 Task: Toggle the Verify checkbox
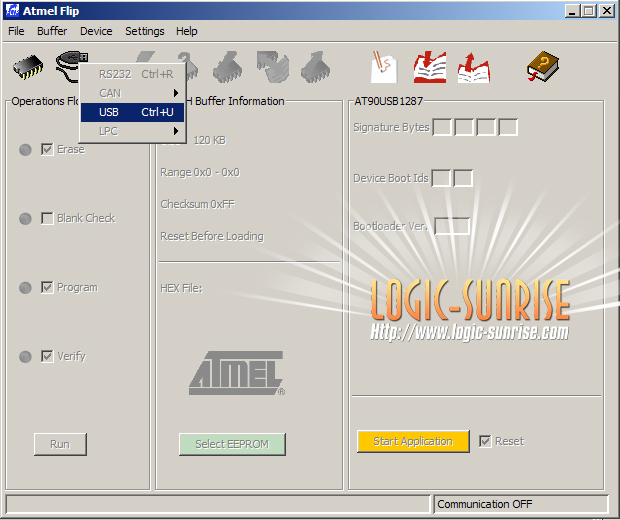[47, 356]
